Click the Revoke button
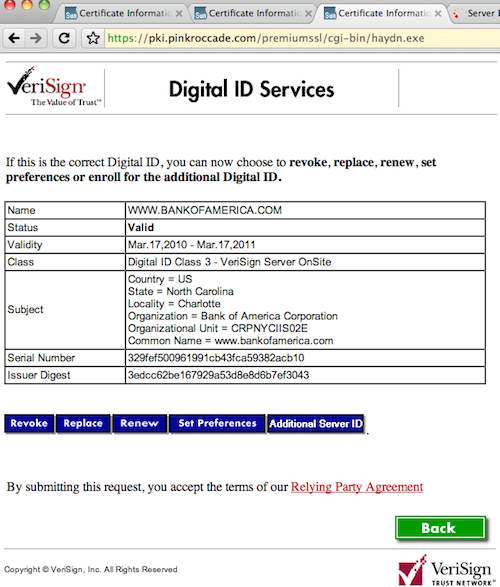Image resolution: width=500 pixels, height=587 pixels. coord(29,423)
